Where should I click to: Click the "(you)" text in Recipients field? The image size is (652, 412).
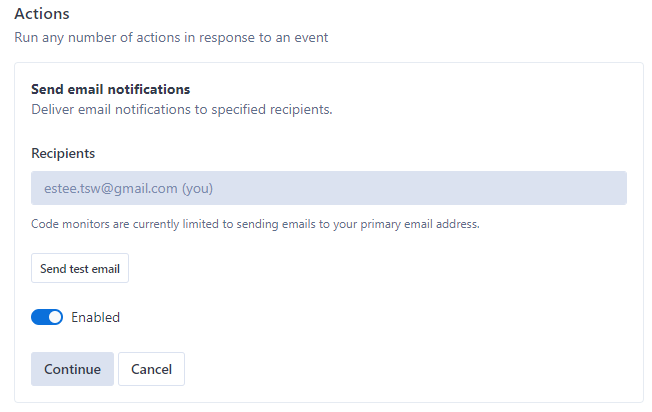[197, 188]
